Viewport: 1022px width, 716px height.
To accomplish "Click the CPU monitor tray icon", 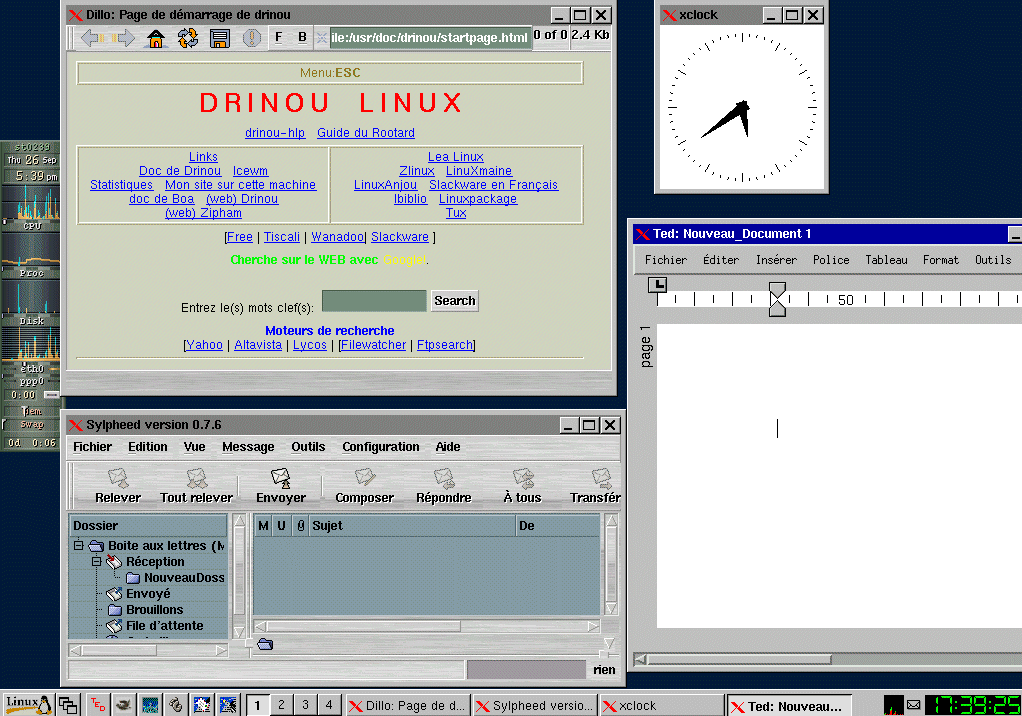I will pyautogui.click(x=894, y=705).
